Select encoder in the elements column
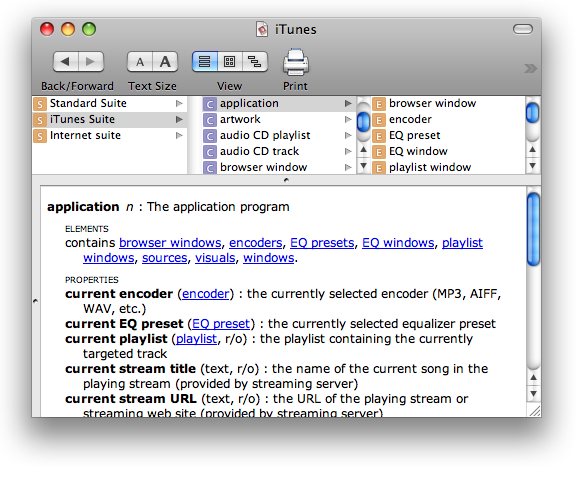This screenshot has width=581, height=479. coord(448,119)
